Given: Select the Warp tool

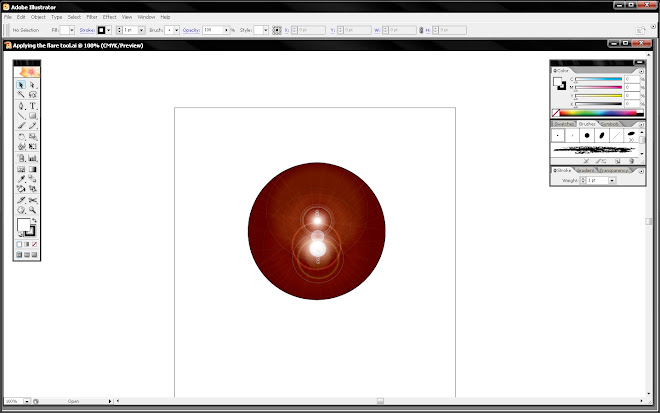Looking at the screenshot, I should tap(21, 147).
